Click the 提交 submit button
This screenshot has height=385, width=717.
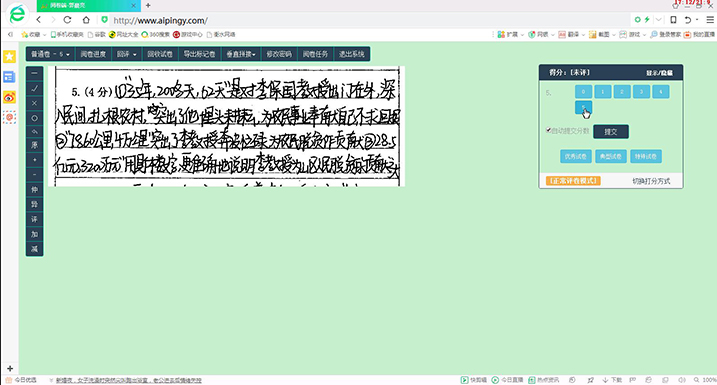610,132
